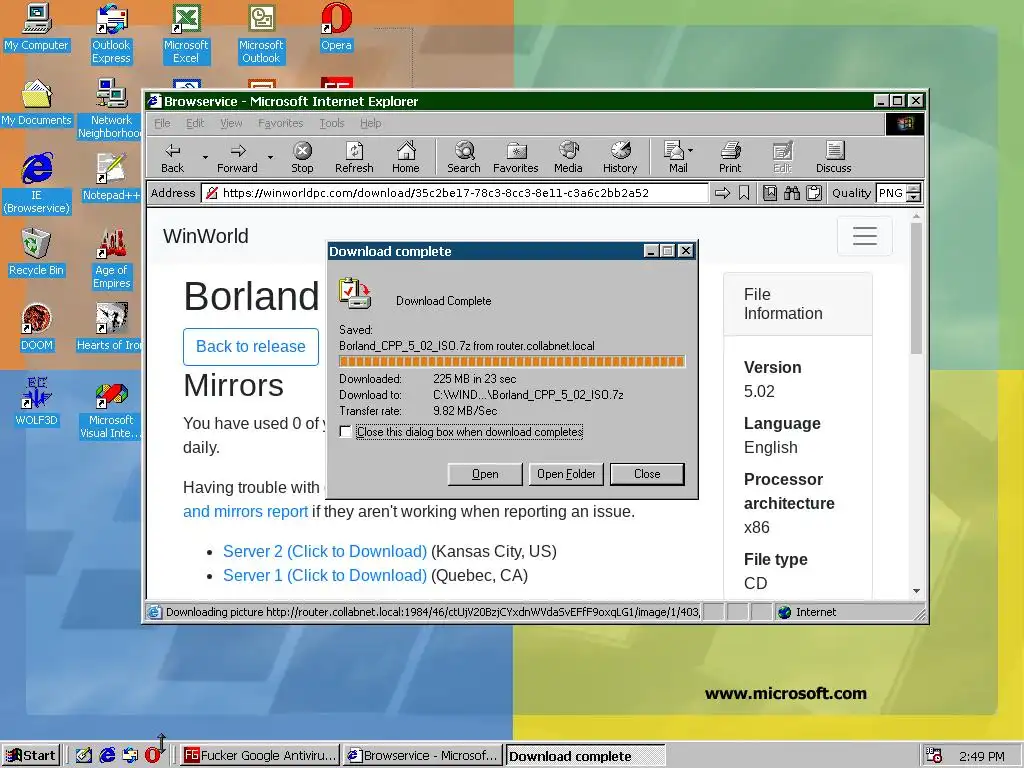
Task: Open the Mail button dropdown arrow
Action: point(690,150)
